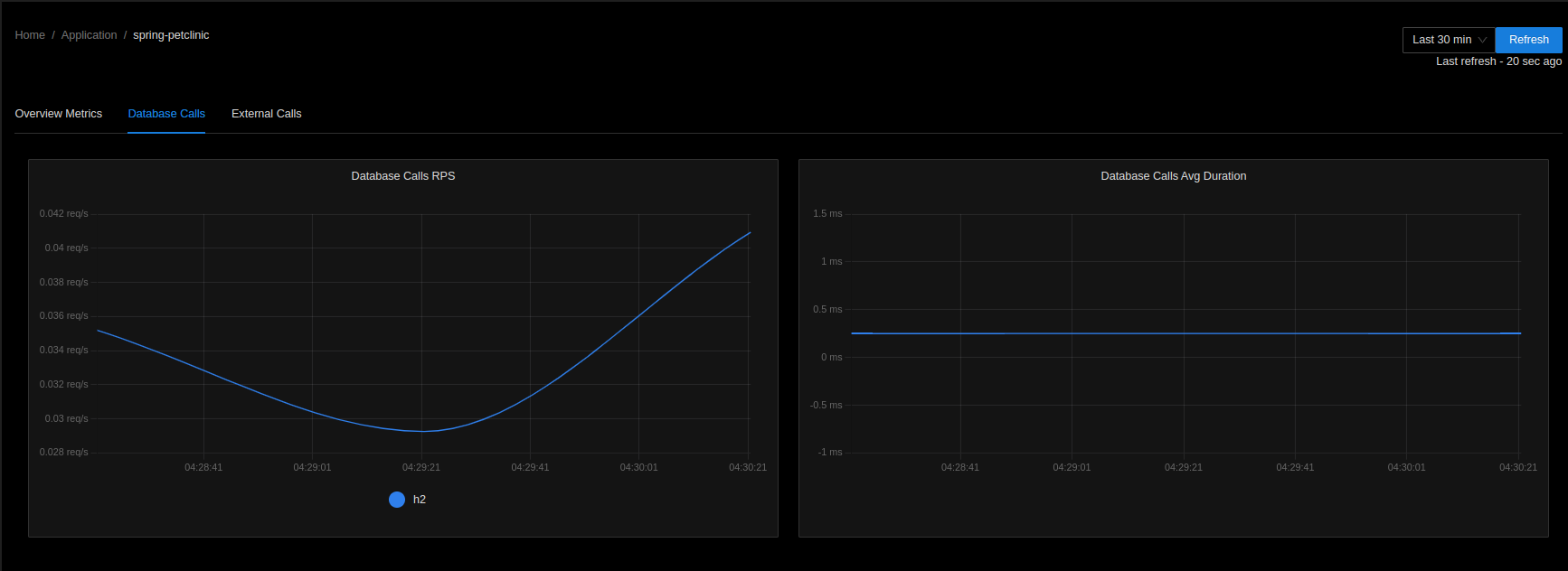Click the 1.5 ms axis label
Screen dimensions: 1568x571
pos(827,214)
